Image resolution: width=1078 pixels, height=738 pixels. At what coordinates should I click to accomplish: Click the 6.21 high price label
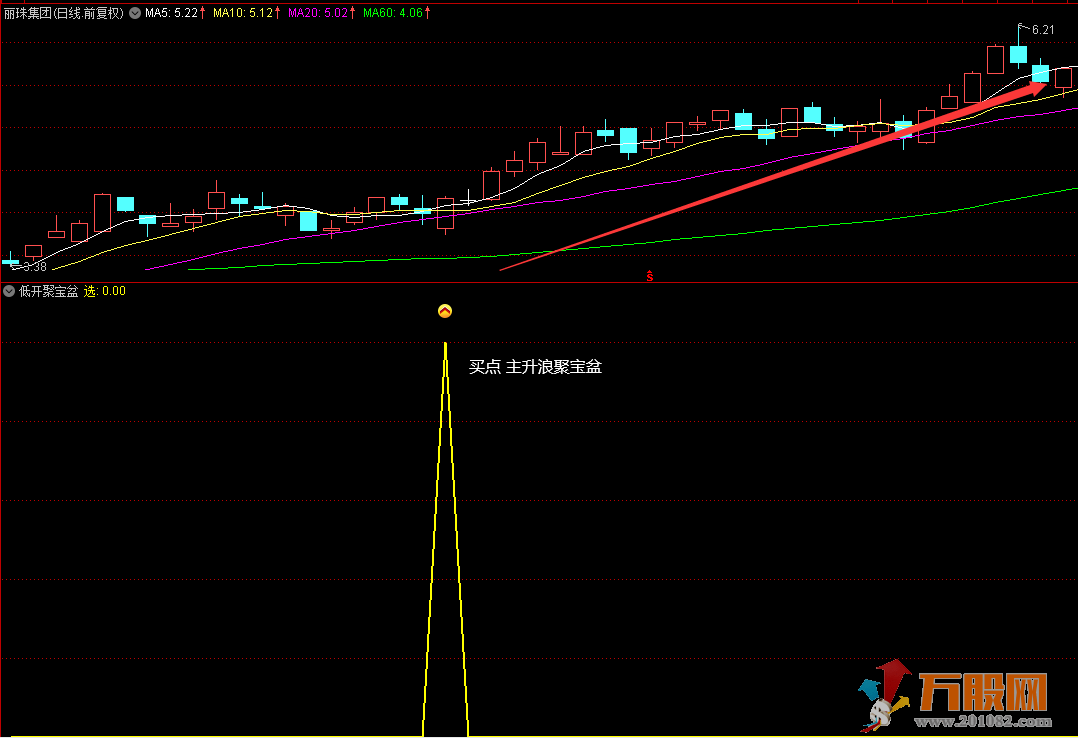[1043, 30]
